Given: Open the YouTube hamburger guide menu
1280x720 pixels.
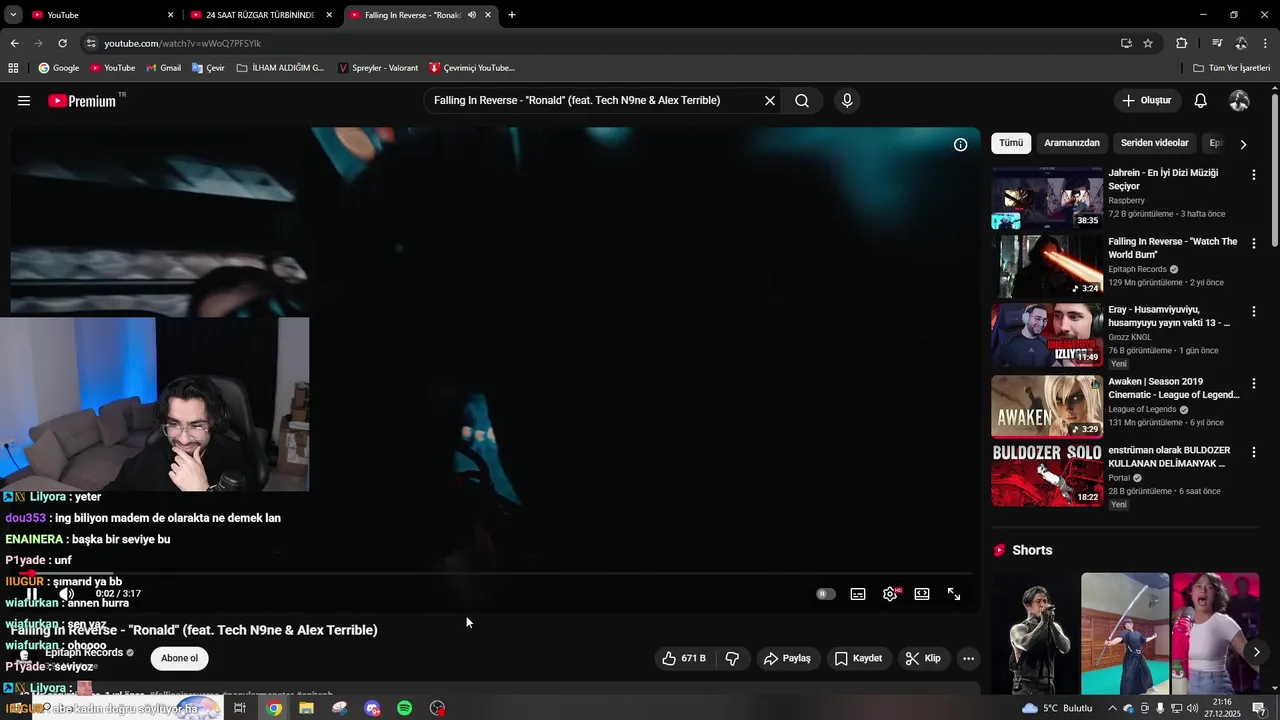Looking at the screenshot, I should (24, 101).
